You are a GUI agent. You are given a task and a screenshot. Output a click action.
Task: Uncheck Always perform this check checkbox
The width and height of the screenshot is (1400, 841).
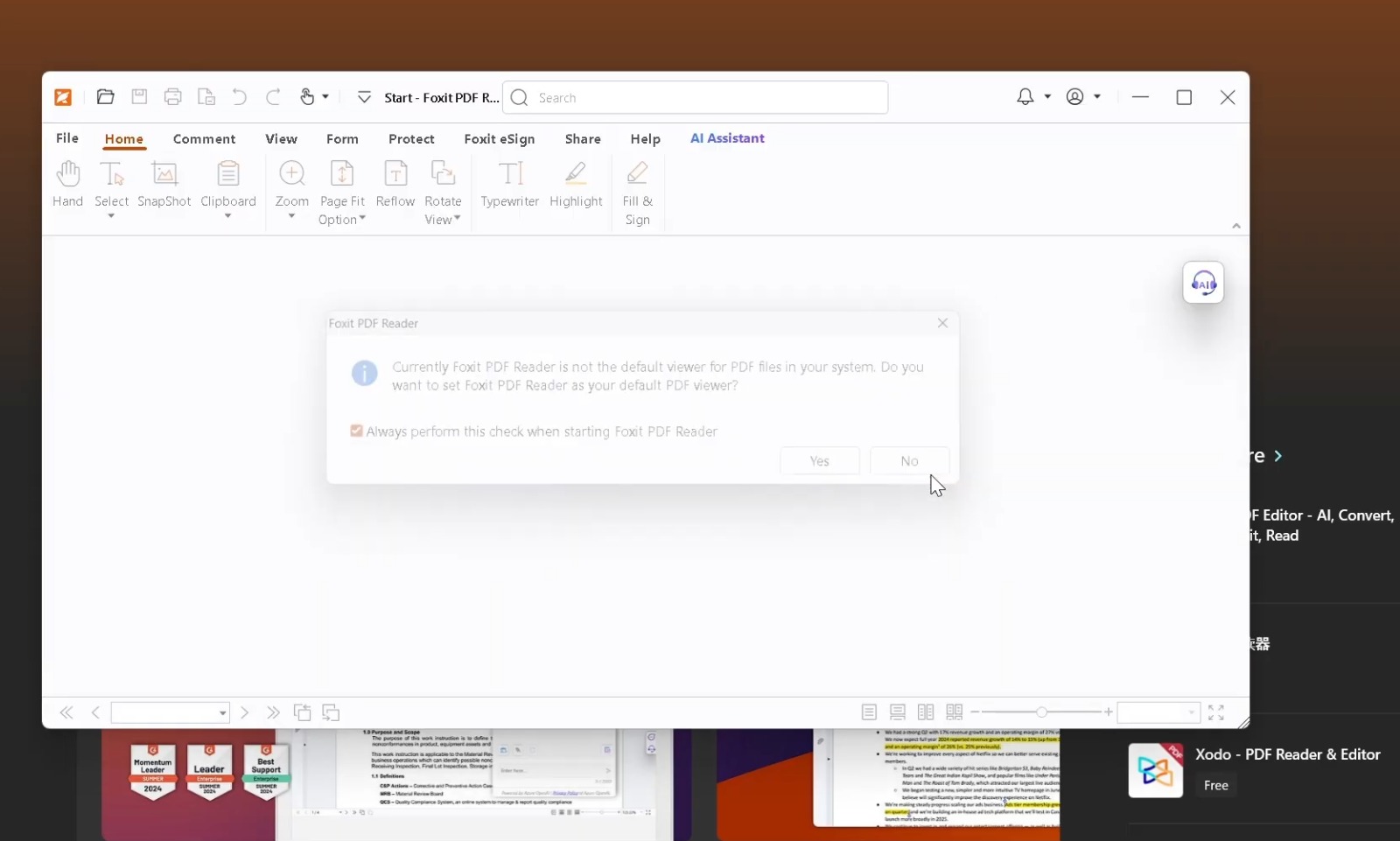356,431
